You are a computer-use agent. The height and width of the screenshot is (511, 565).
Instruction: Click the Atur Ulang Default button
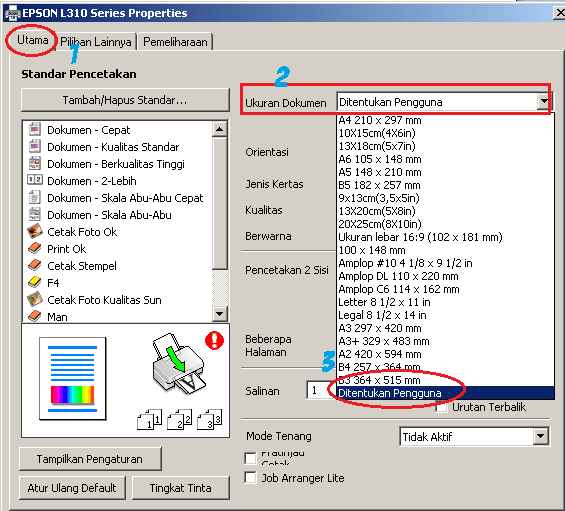point(72,488)
